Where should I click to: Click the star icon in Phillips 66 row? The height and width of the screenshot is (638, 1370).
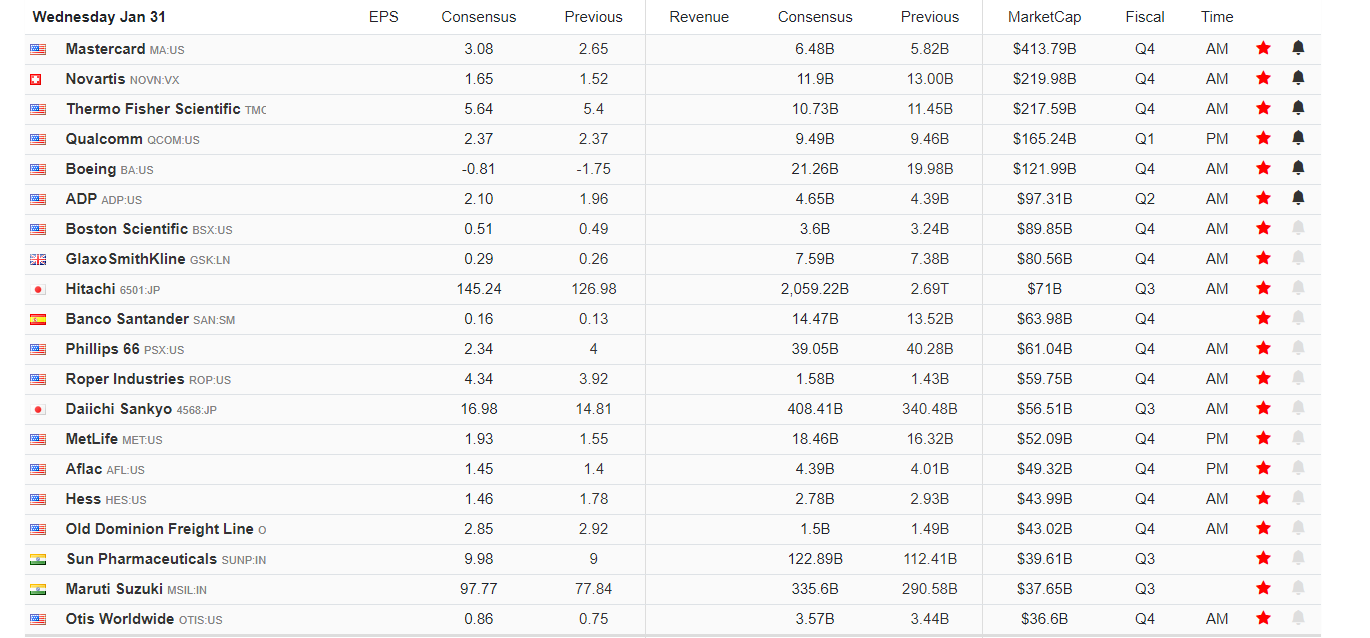pyautogui.click(x=1263, y=348)
